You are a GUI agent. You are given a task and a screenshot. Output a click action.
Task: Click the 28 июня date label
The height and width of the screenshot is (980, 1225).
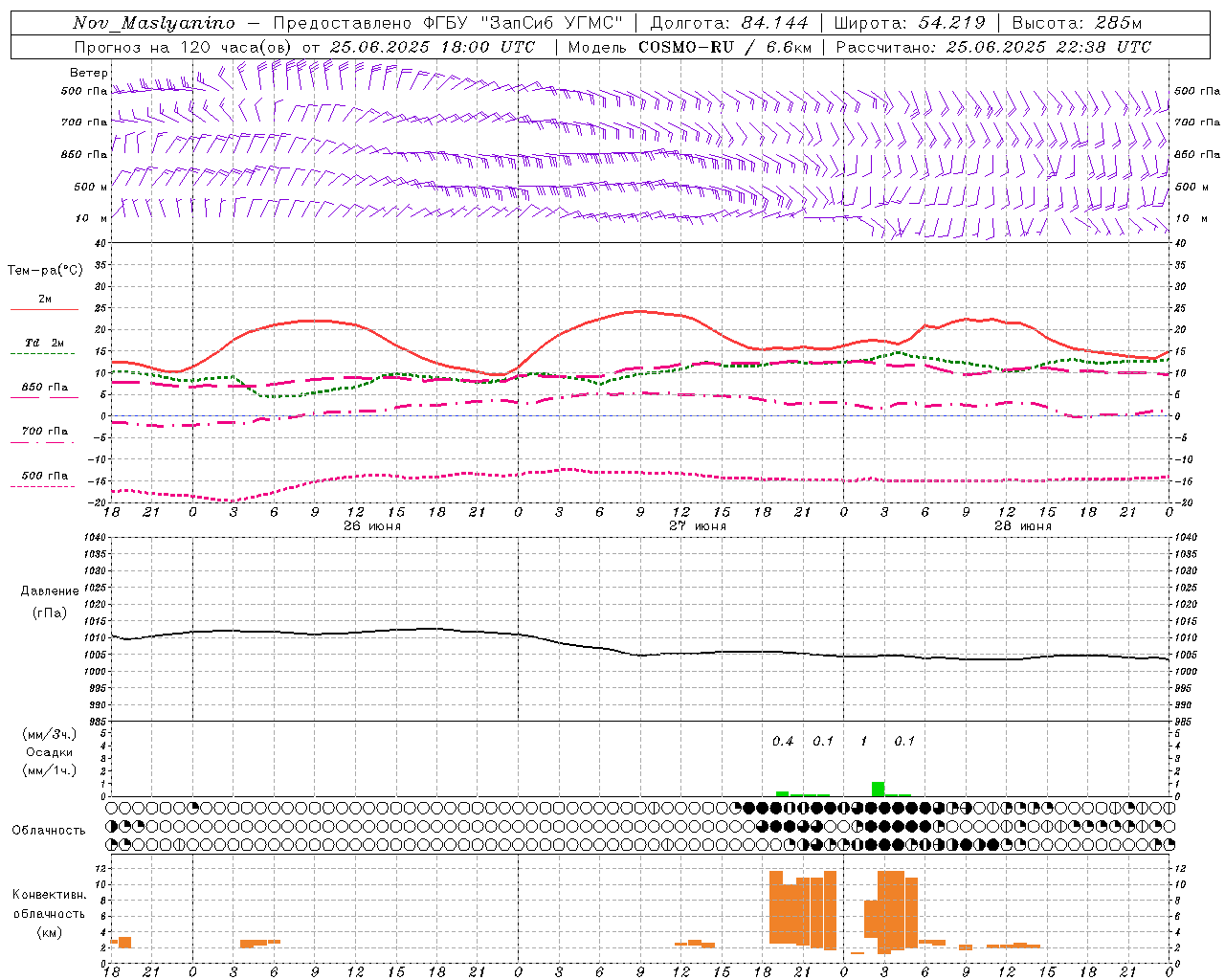point(1023,525)
